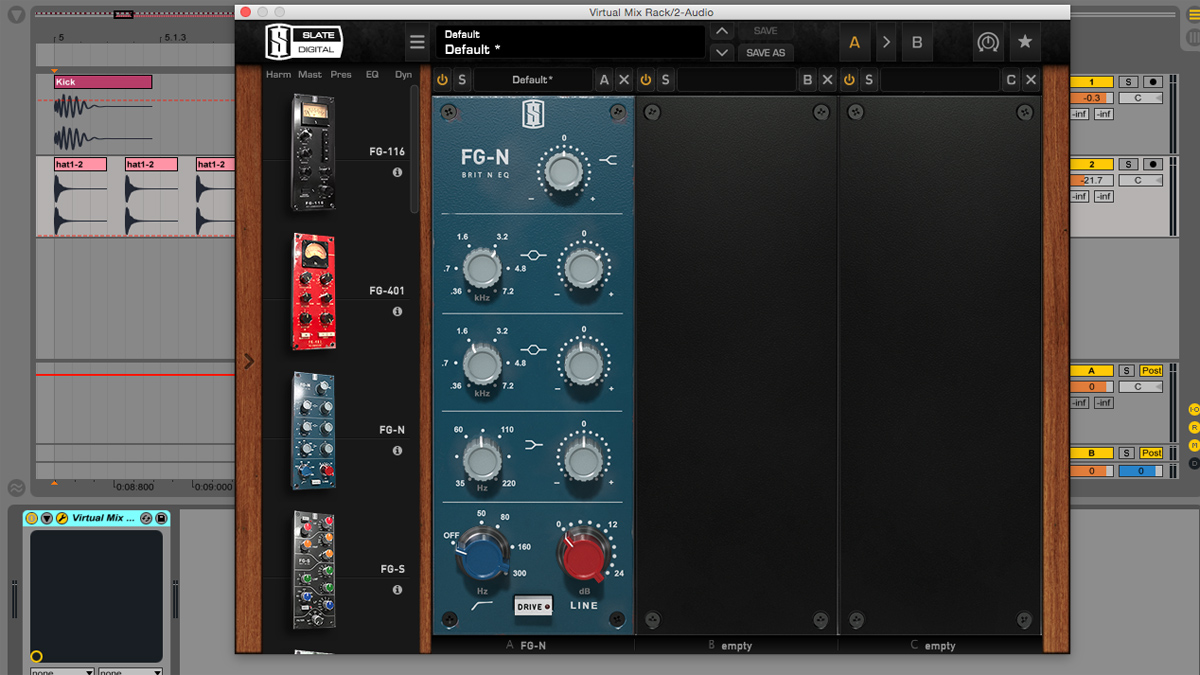This screenshot has height=675, width=1200.
Task: Open the first 'none' parameter dropdown
Action: click(61, 671)
